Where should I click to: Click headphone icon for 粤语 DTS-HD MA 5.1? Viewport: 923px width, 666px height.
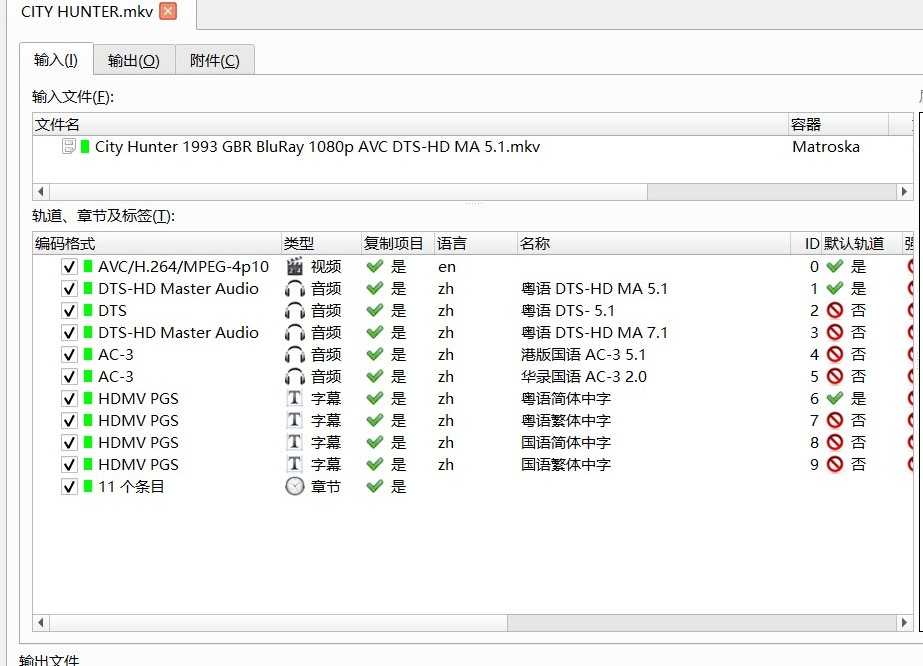(x=294, y=289)
